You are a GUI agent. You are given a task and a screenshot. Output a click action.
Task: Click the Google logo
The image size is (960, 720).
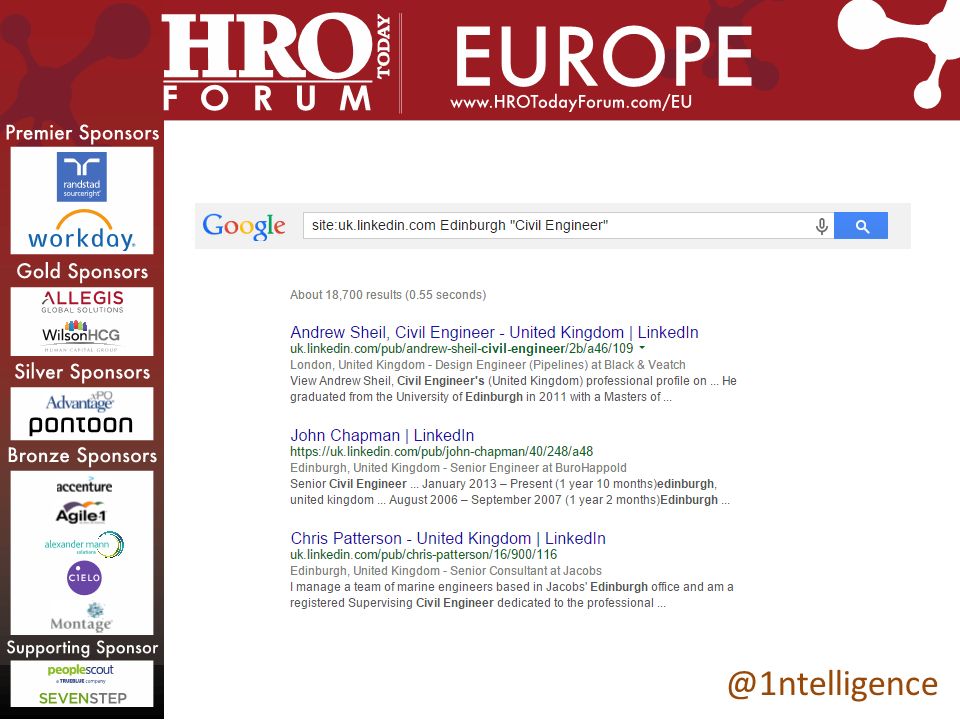pyautogui.click(x=244, y=227)
